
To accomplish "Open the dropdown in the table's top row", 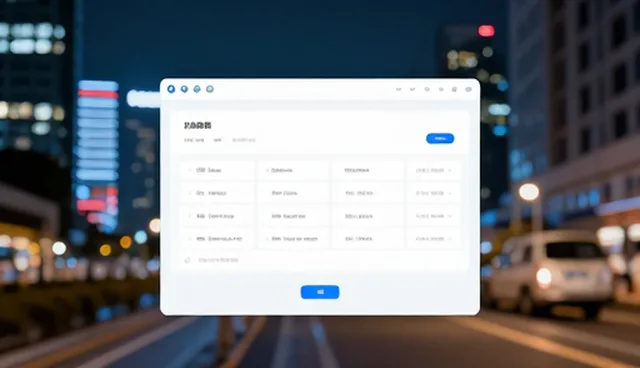I will click(433, 170).
